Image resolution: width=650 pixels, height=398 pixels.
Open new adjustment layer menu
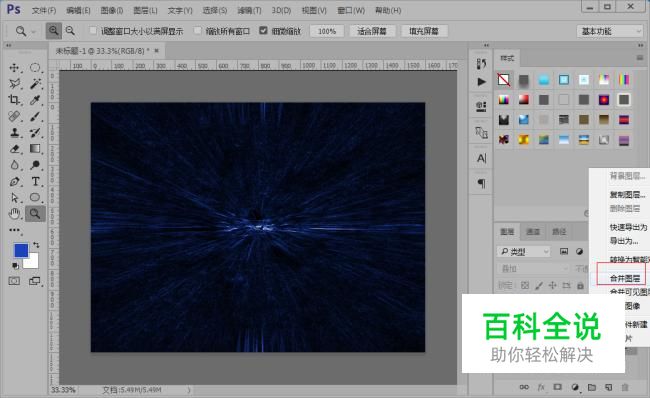click(x=575, y=387)
